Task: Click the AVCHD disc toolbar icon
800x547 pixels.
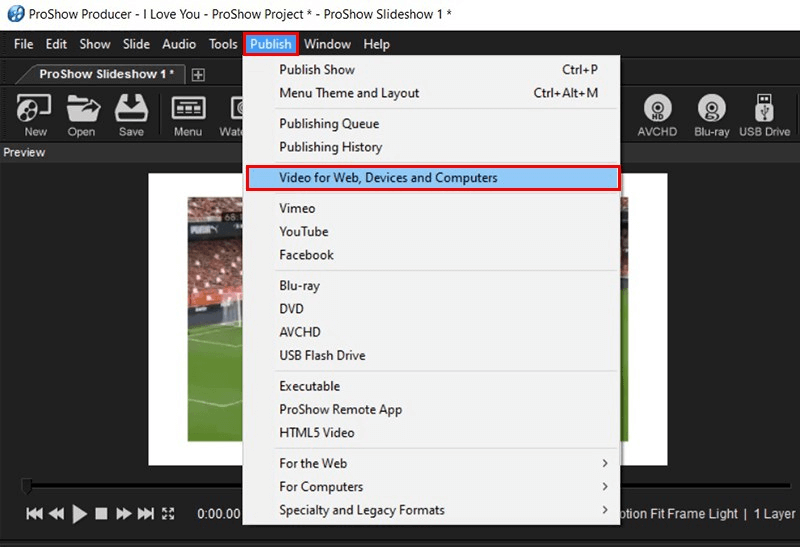Action: point(658,114)
